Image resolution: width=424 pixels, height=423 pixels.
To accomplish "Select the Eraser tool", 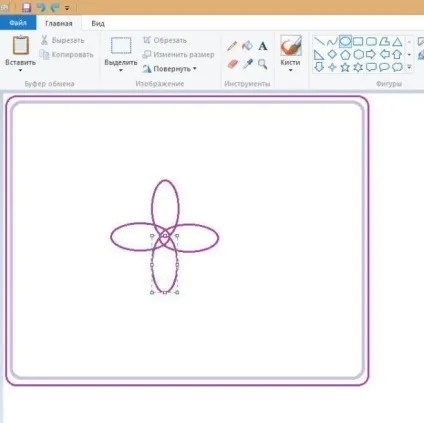I will click(x=232, y=64).
